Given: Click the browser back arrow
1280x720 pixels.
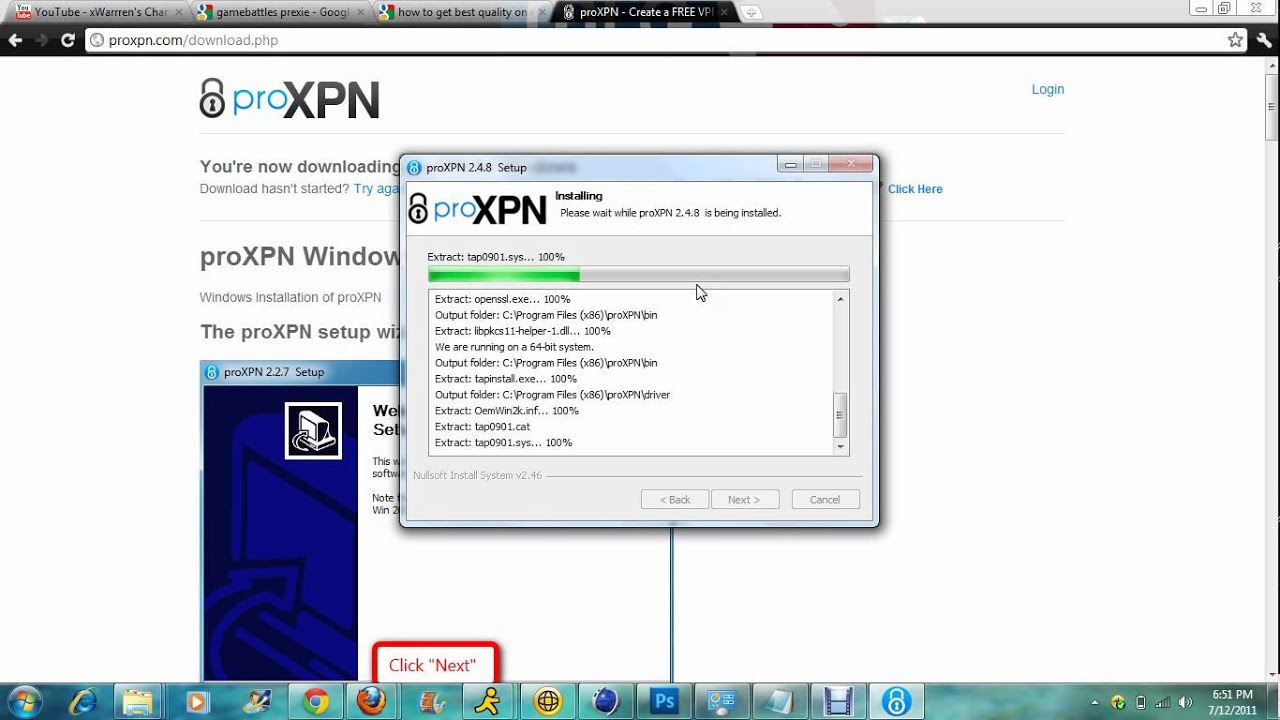Looking at the screenshot, I should coord(15,40).
